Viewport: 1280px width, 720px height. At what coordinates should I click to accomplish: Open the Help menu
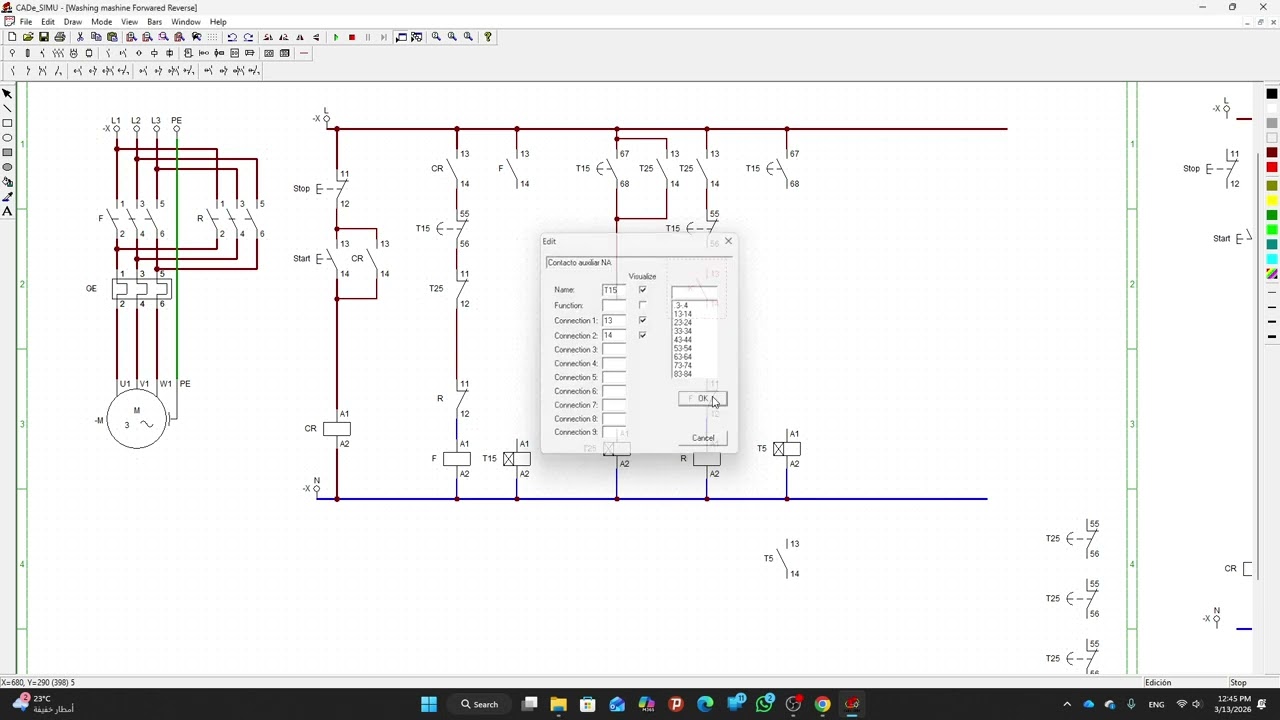(218, 21)
